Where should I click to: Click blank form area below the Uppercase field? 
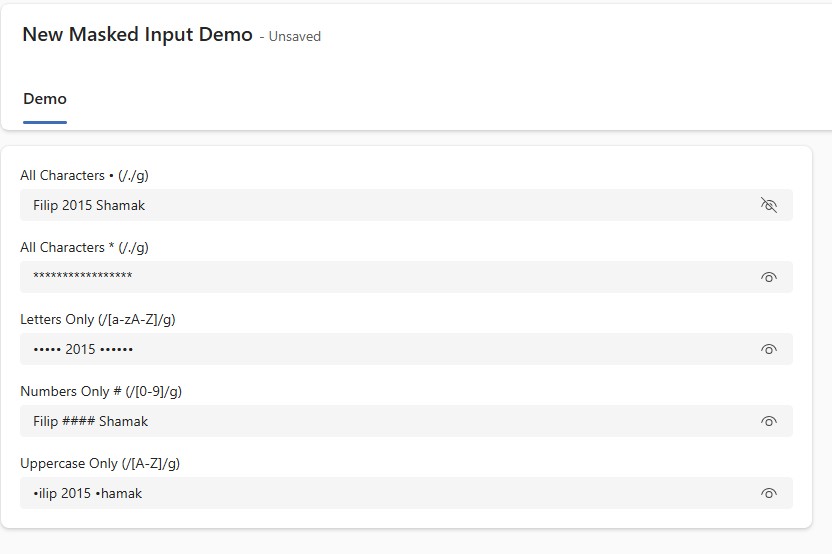point(406,518)
